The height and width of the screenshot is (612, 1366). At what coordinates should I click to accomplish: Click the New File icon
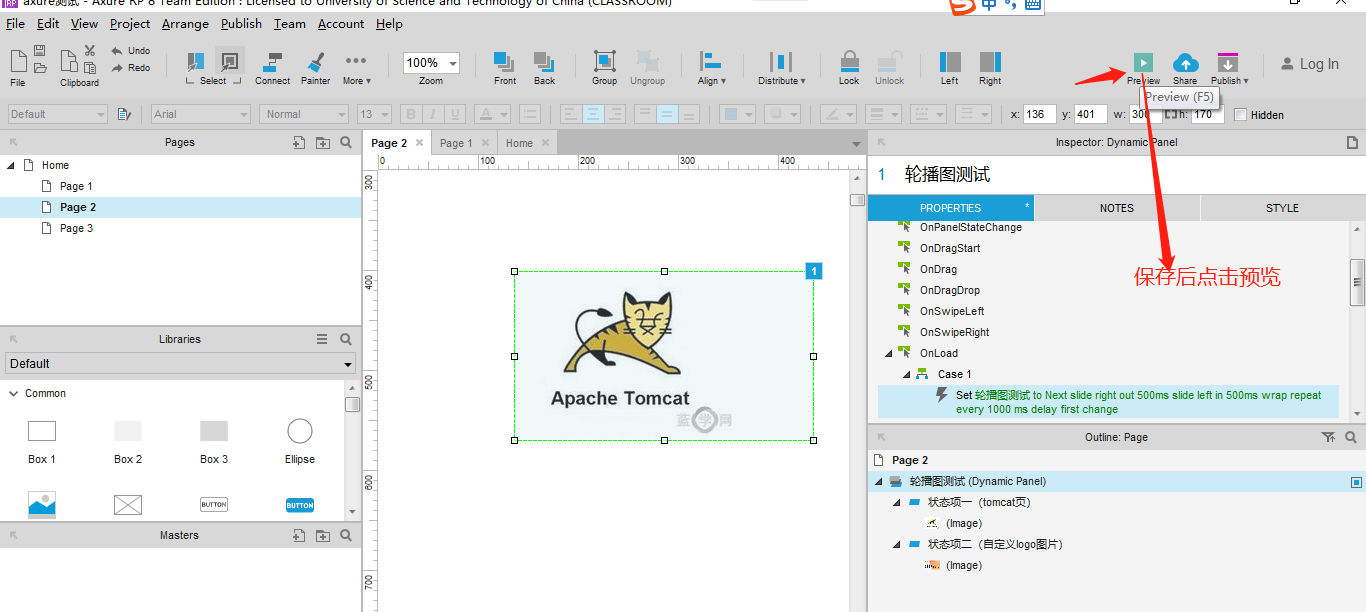click(18, 60)
